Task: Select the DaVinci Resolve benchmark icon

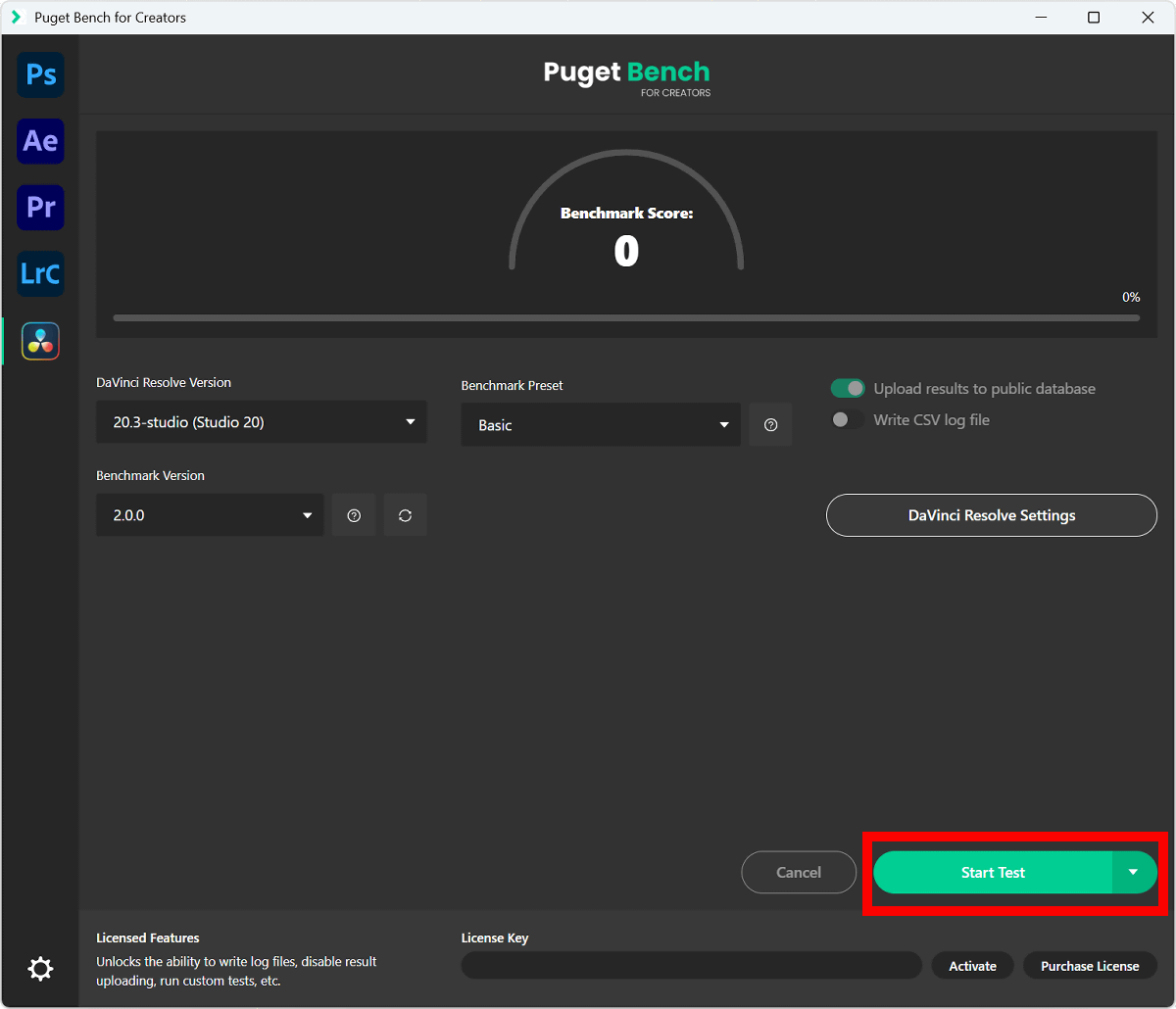Action: tap(40, 341)
